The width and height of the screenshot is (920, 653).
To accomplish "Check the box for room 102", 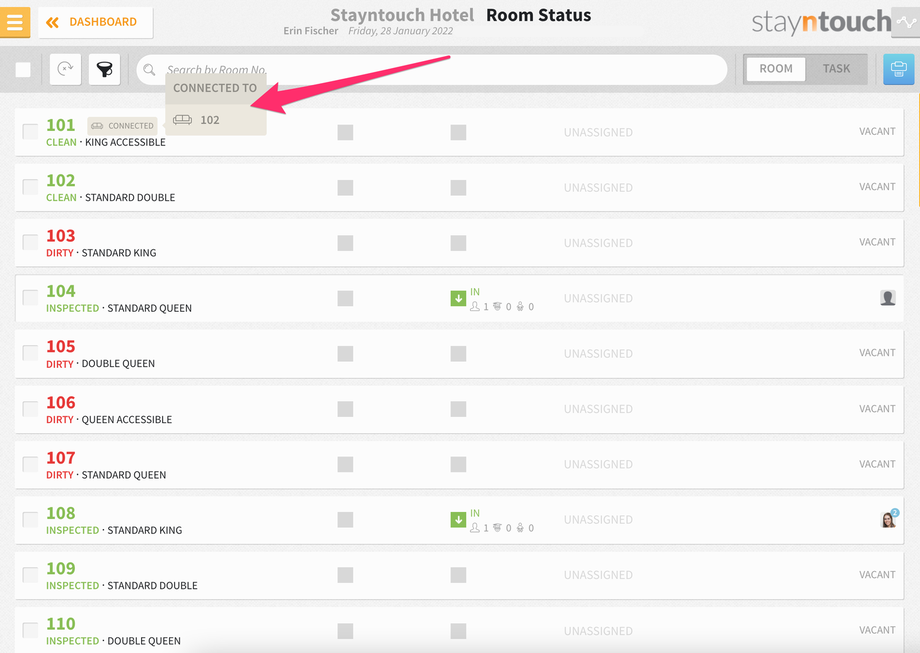I will point(30,187).
